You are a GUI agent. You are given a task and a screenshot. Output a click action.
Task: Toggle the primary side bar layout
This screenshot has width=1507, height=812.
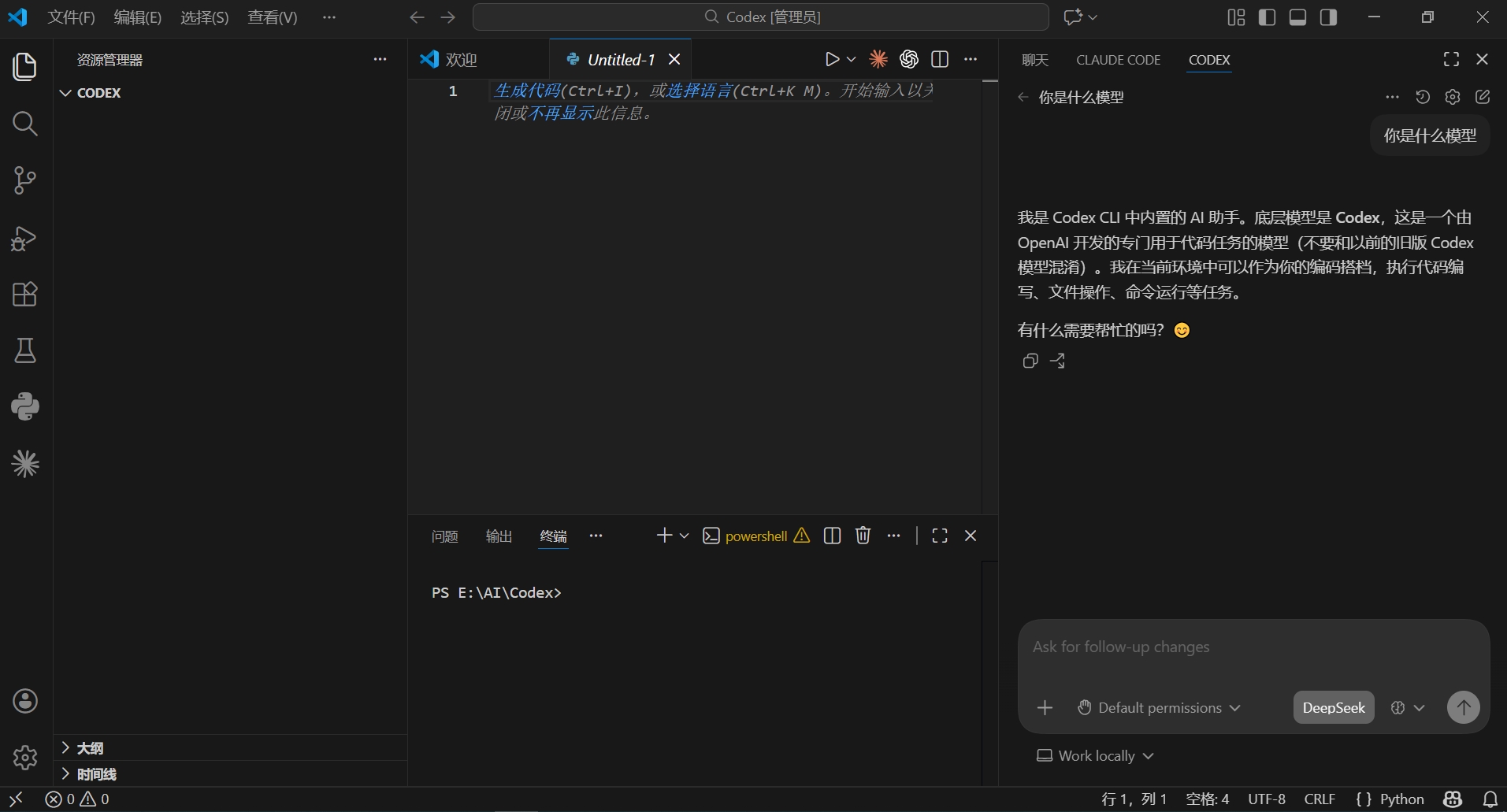click(1268, 17)
